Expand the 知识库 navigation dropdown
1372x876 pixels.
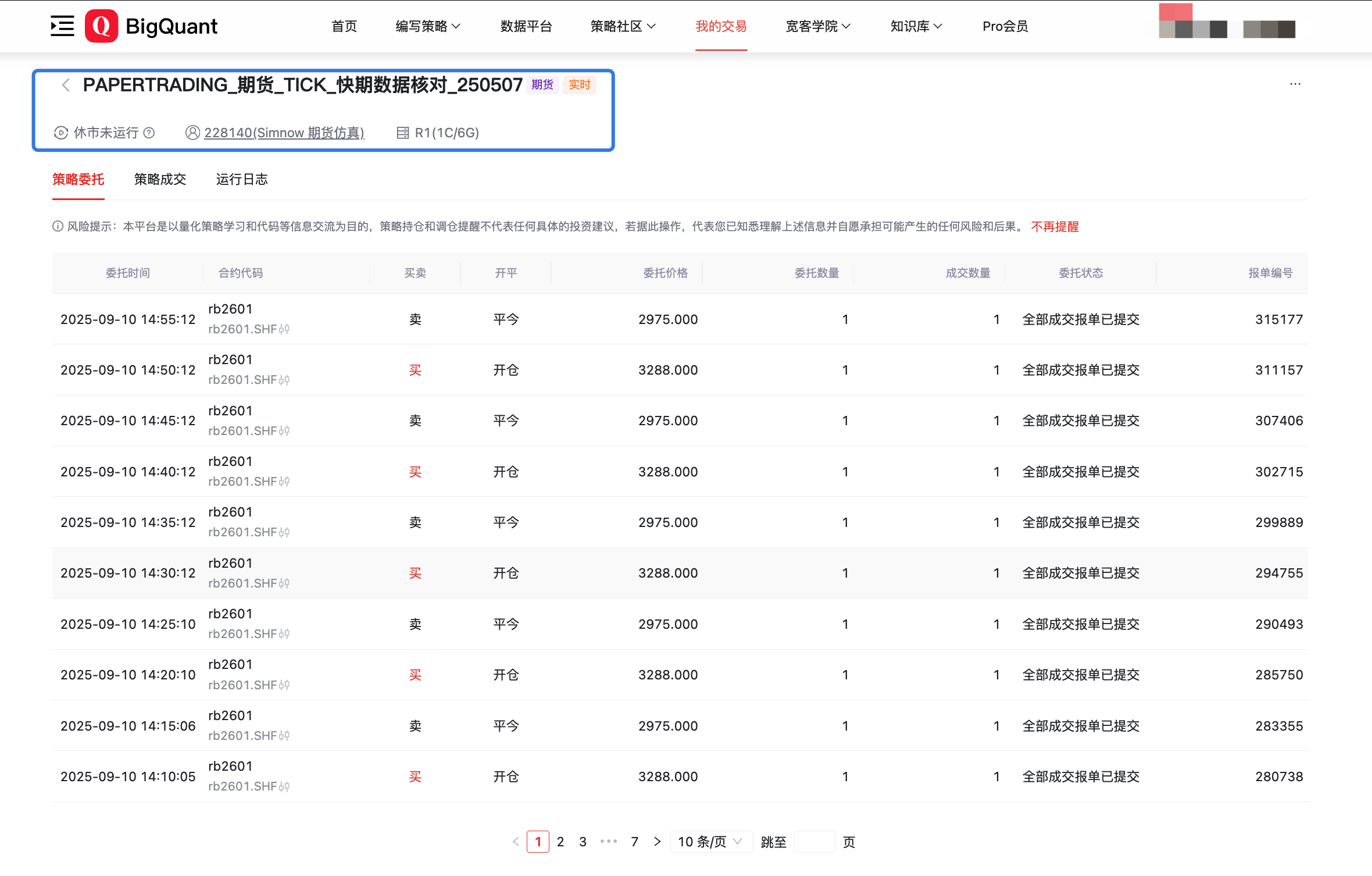[916, 26]
